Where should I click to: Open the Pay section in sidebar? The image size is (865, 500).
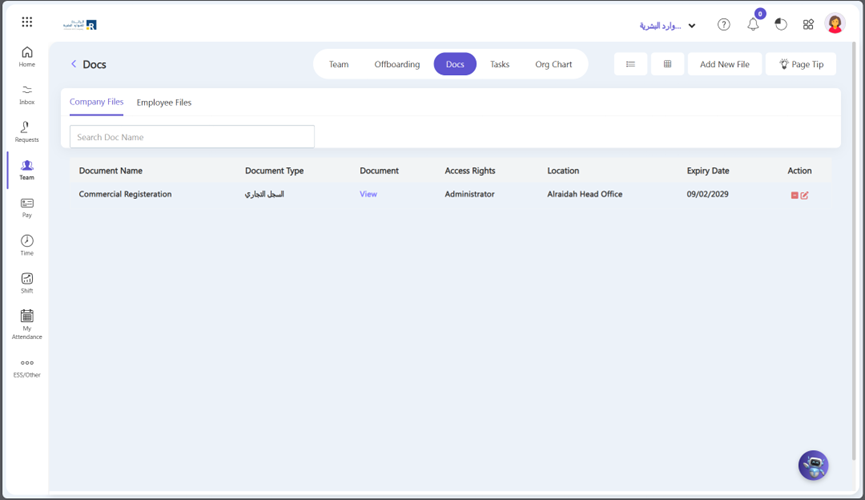27,207
